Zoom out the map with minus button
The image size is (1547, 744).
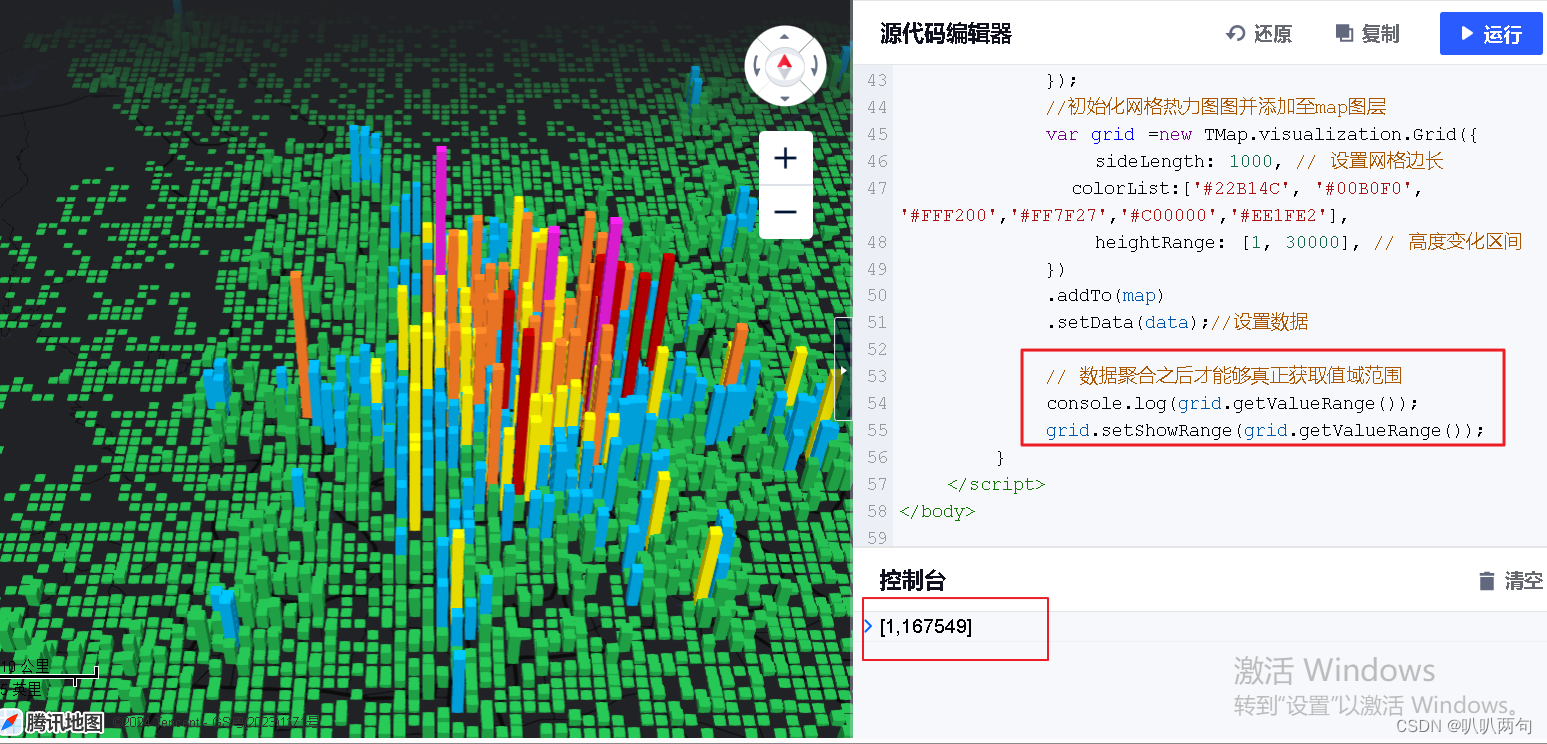click(x=786, y=212)
